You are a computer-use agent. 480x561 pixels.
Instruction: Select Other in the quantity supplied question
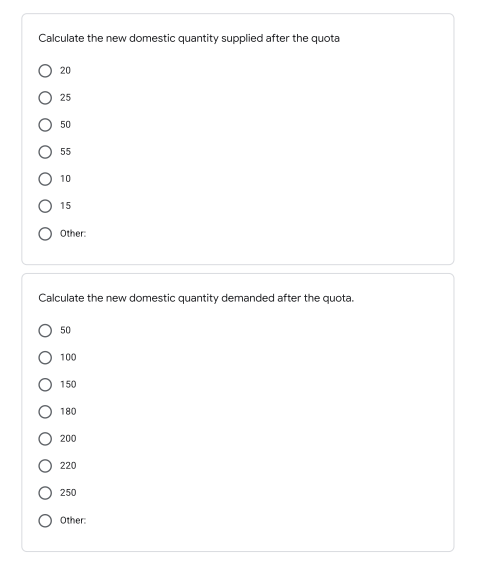(45, 234)
